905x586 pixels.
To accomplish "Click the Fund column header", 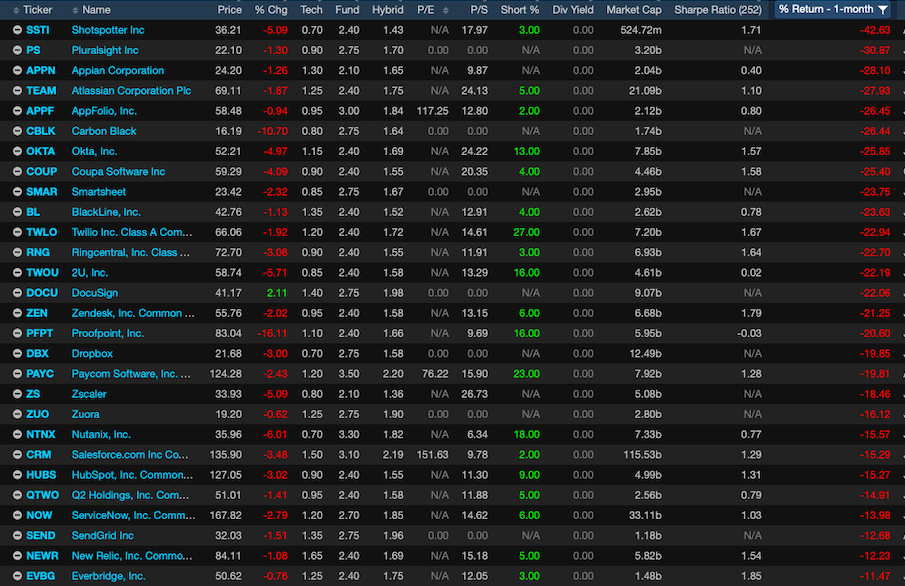I will [x=347, y=10].
